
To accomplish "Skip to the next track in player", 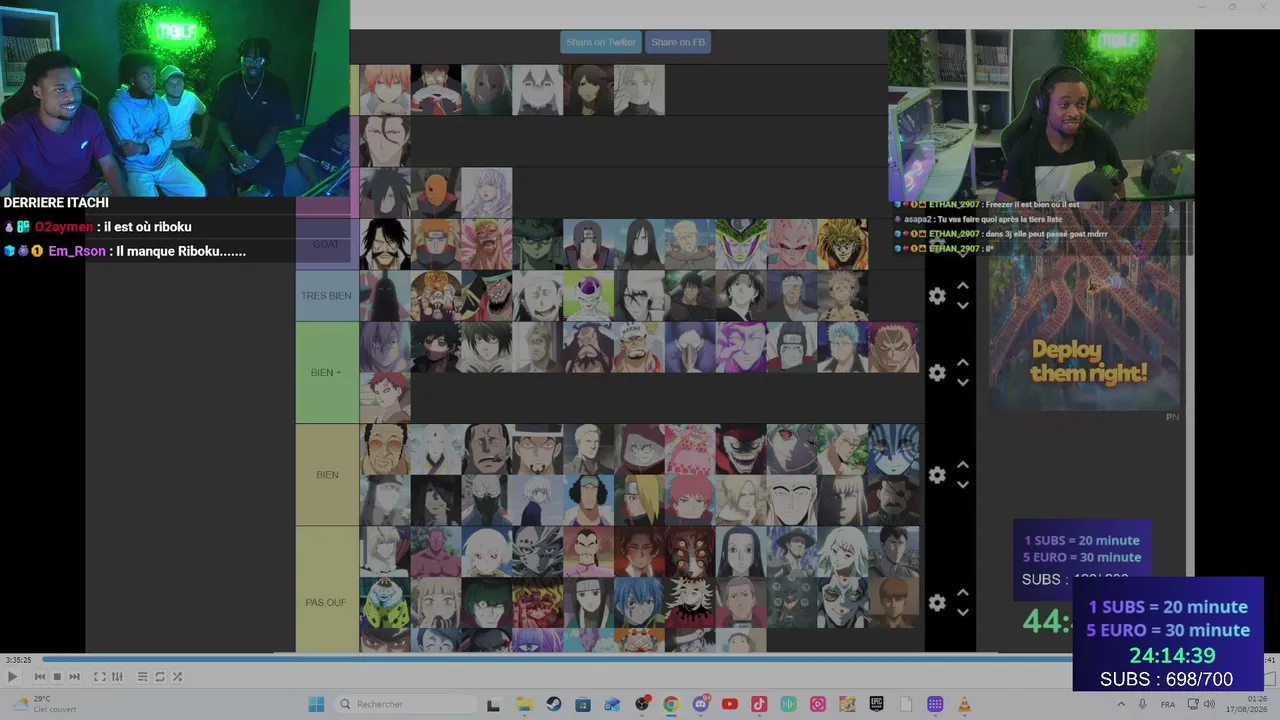I will pos(74,677).
